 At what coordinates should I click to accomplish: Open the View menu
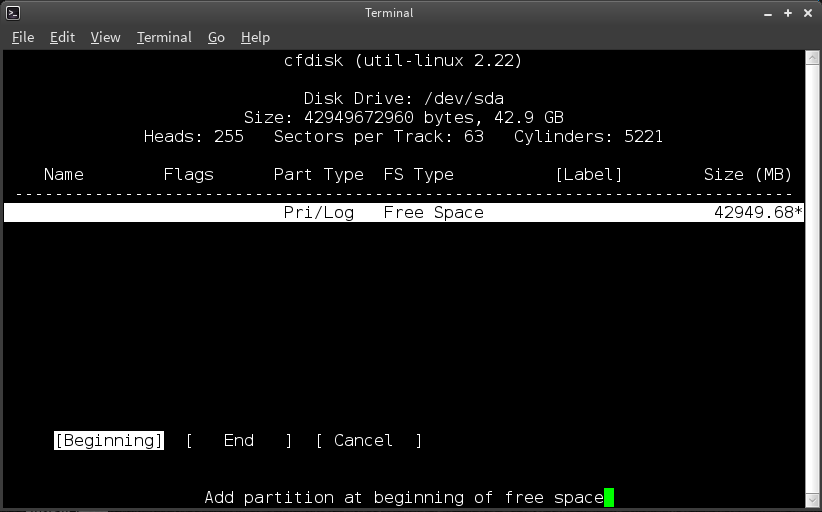105,37
